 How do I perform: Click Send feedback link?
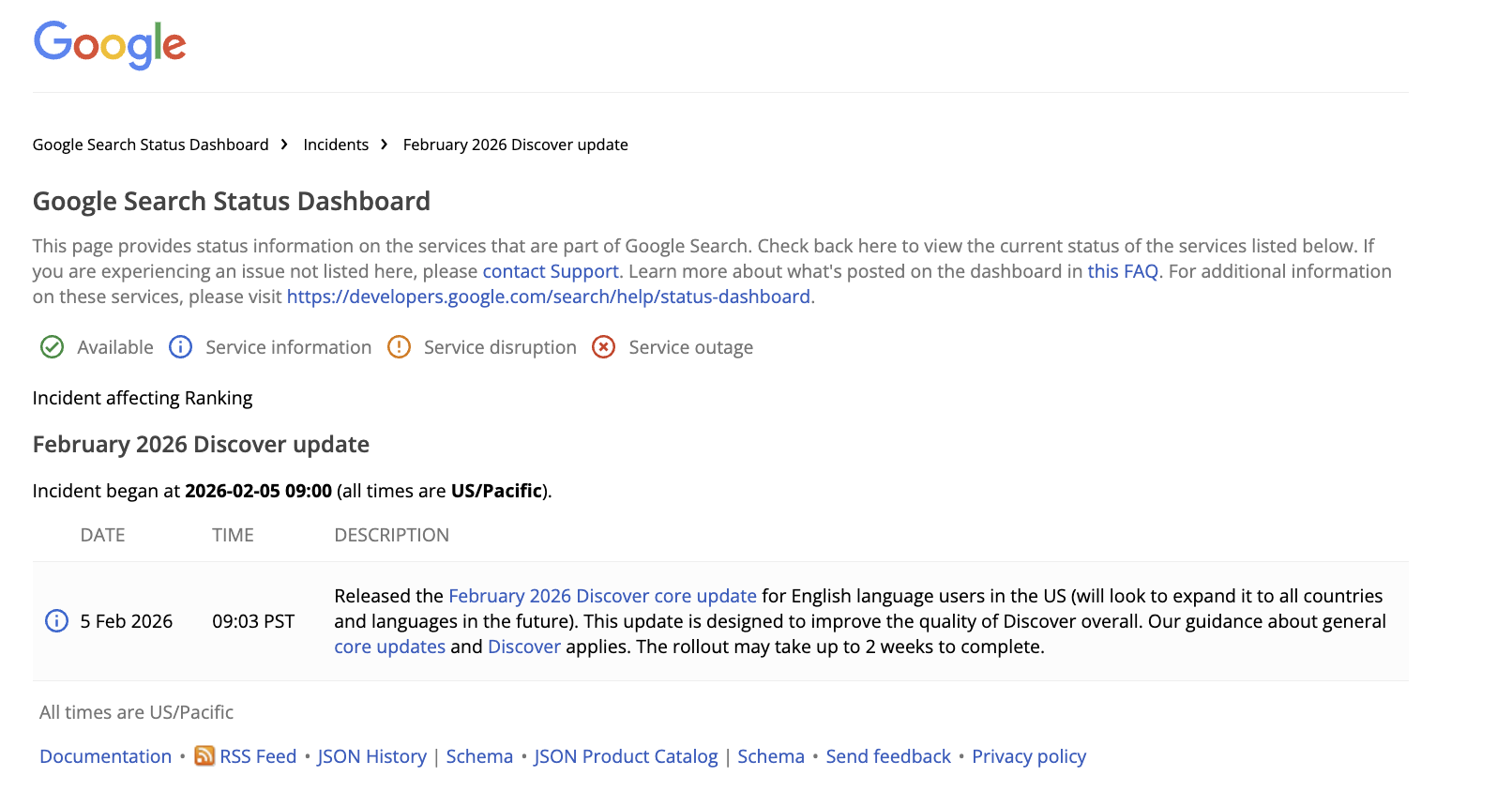pyautogui.click(x=888, y=756)
